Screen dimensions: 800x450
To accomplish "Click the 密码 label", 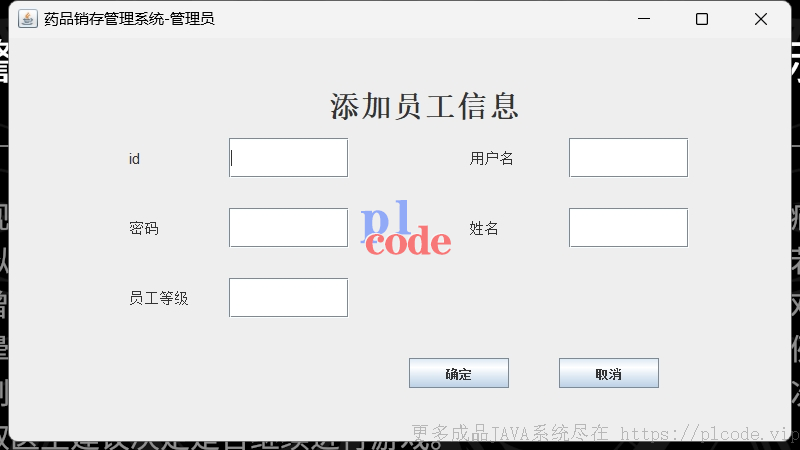I will point(144,228).
